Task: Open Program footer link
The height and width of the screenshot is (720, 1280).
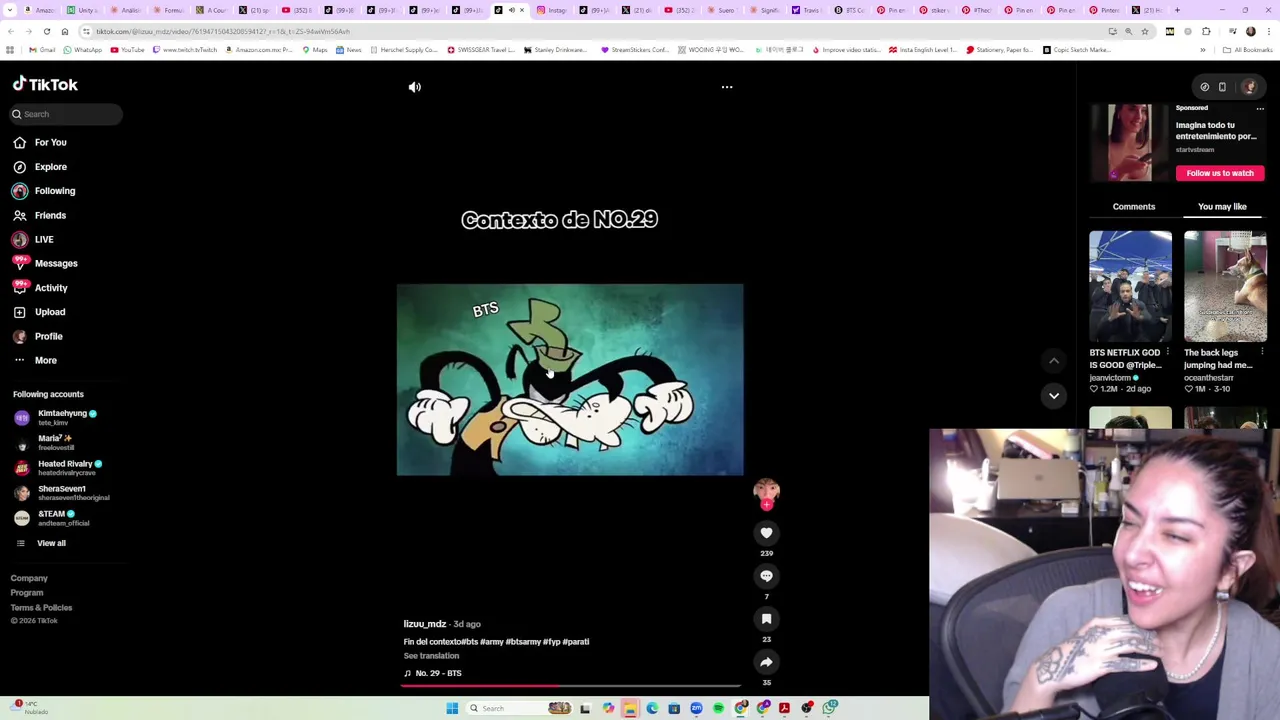Action: pyautogui.click(x=27, y=593)
